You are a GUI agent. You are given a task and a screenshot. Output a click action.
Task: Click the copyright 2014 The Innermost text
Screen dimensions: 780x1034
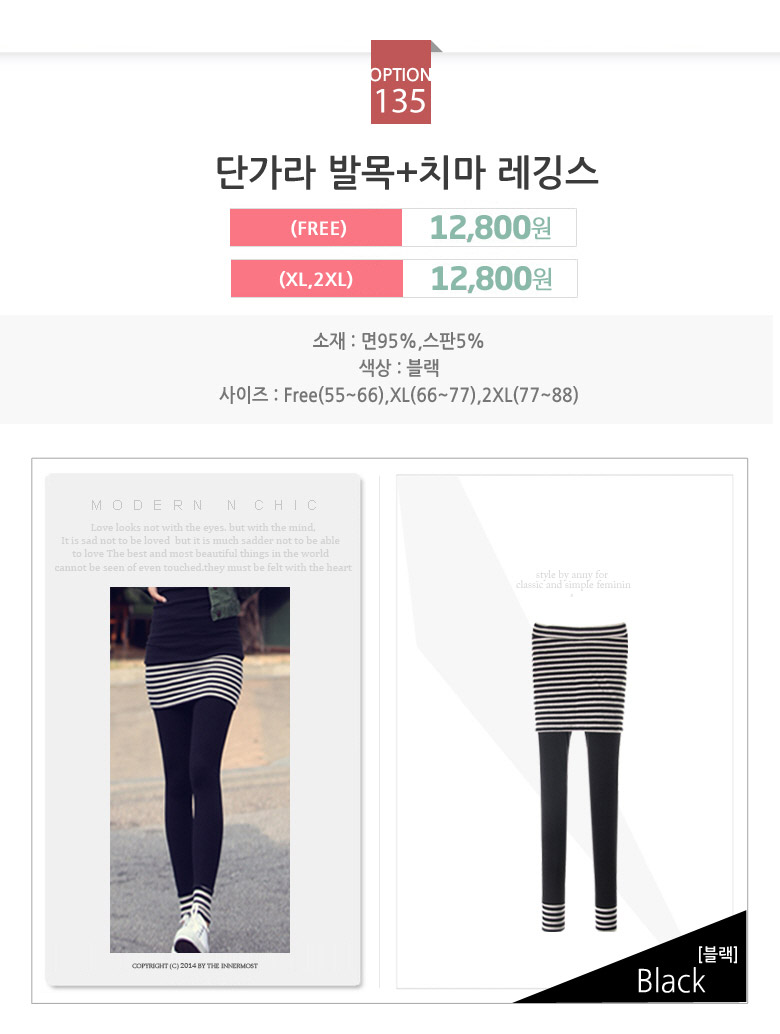(195, 965)
